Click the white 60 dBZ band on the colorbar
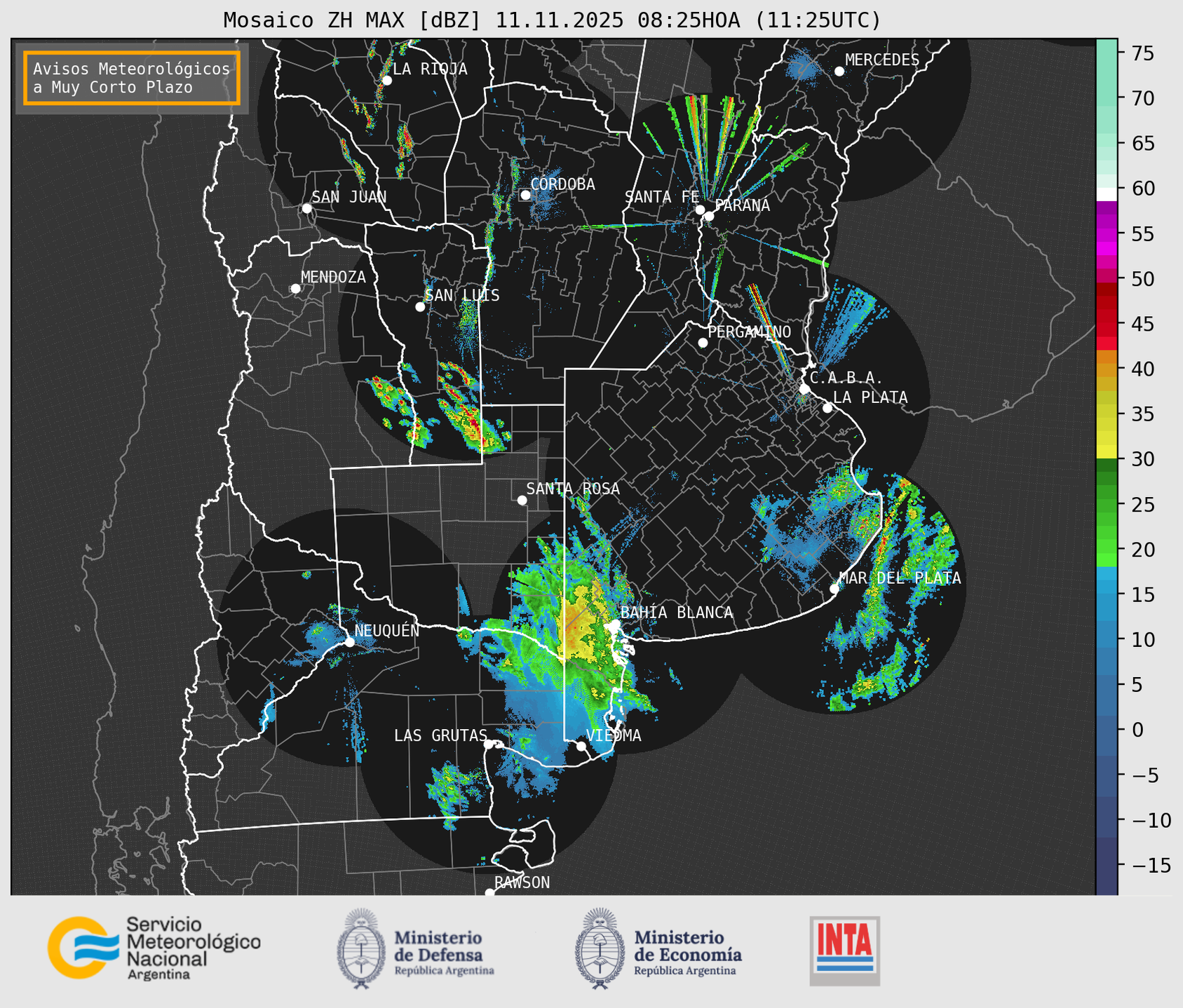1183x1008 pixels. [1107, 193]
